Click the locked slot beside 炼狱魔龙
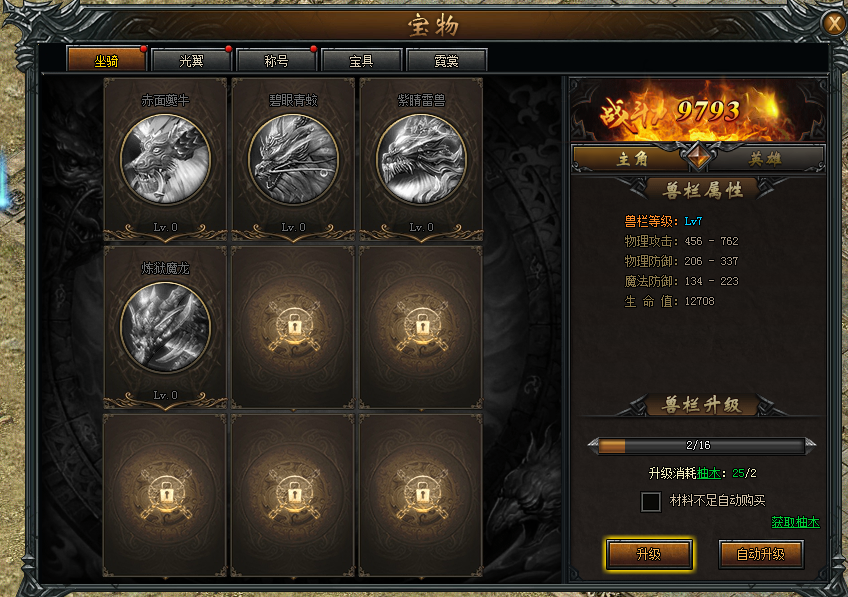 [293, 327]
